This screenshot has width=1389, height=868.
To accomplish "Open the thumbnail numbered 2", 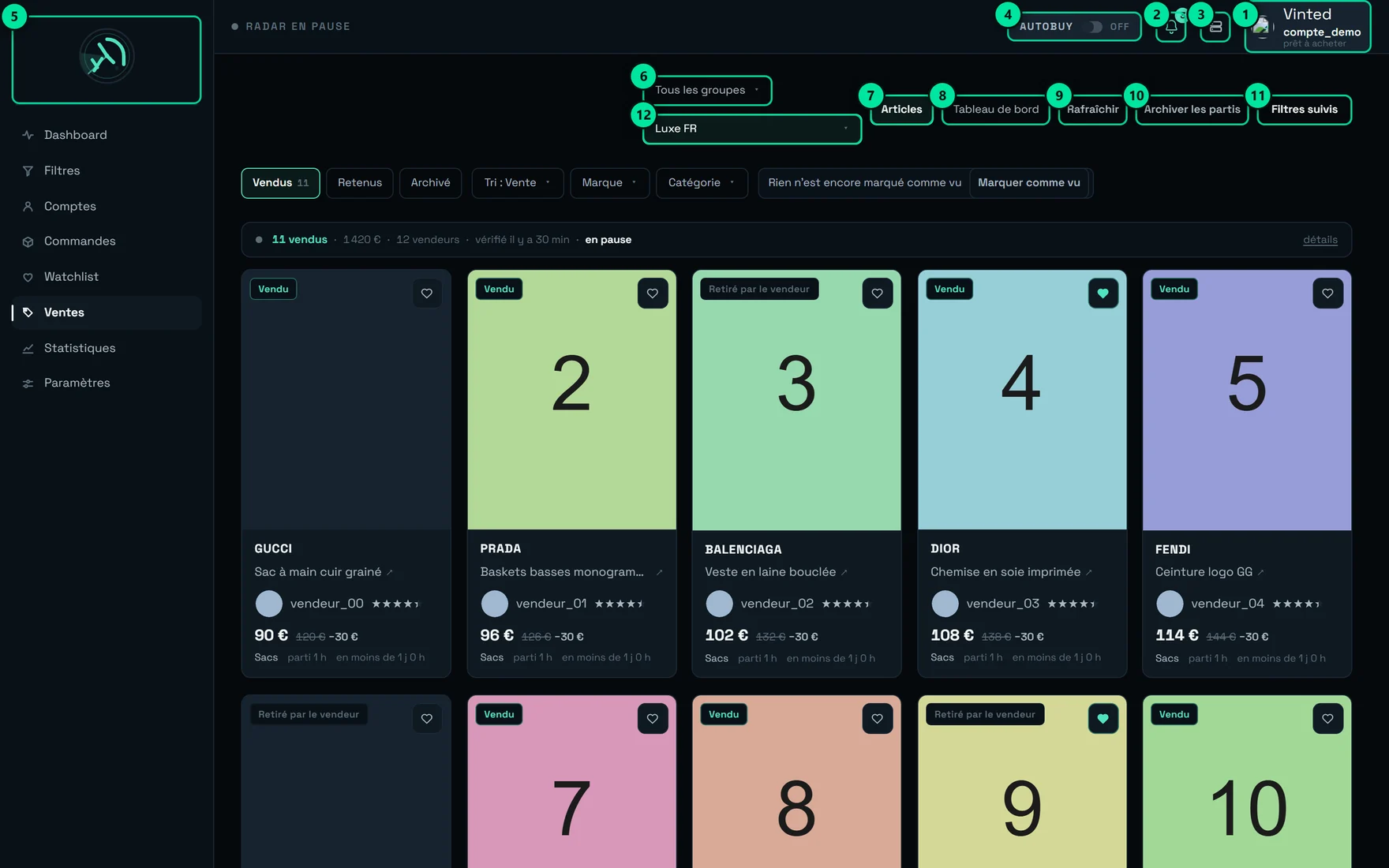I will click(572, 400).
